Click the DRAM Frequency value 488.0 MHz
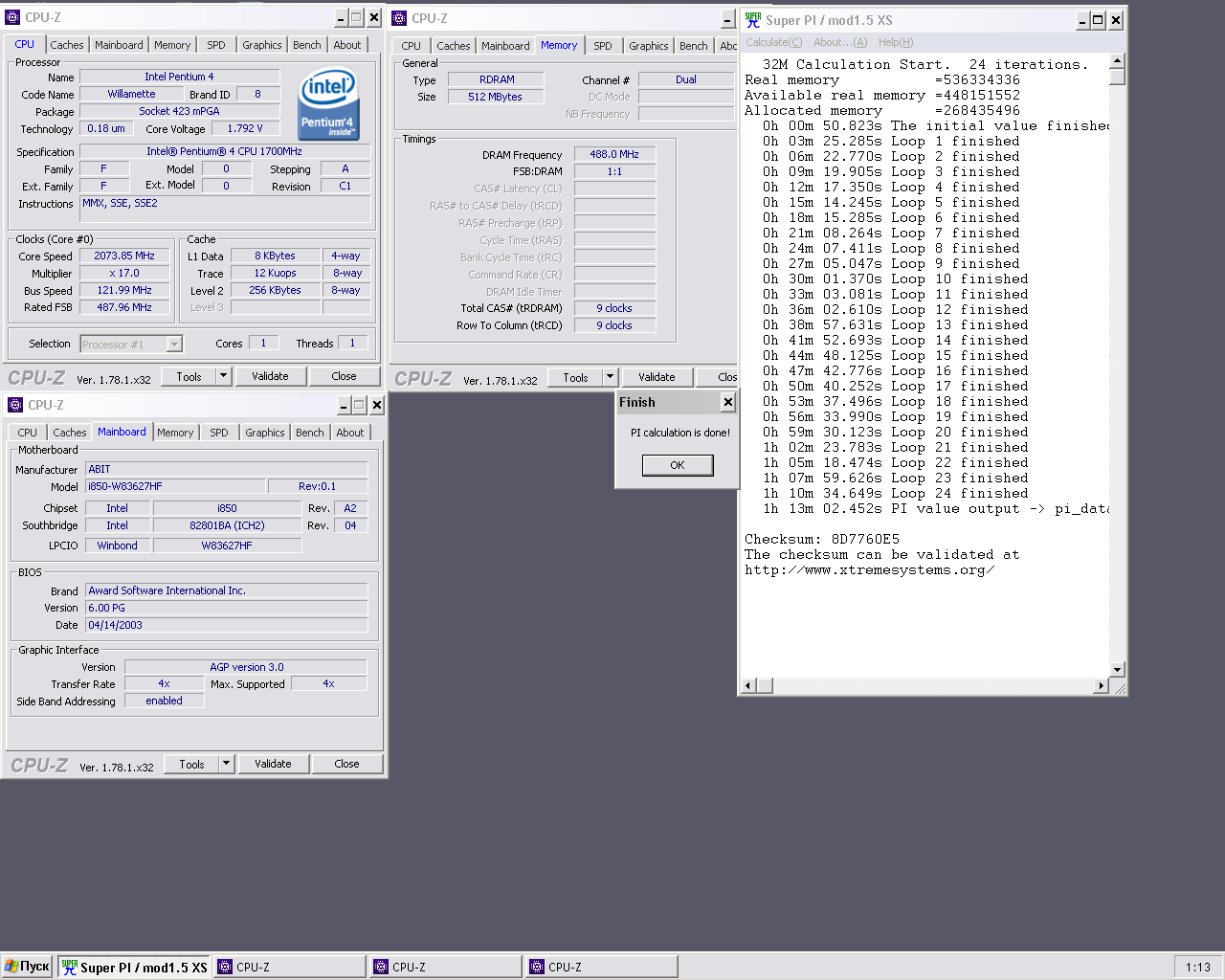Viewport: 1225px width, 980px height. point(614,154)
